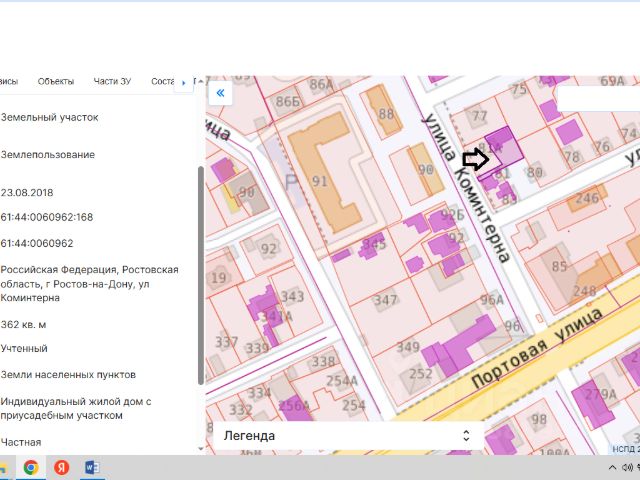Select the area value 362 кв. м
The image size is (640, 480).
tap(23, 325)
